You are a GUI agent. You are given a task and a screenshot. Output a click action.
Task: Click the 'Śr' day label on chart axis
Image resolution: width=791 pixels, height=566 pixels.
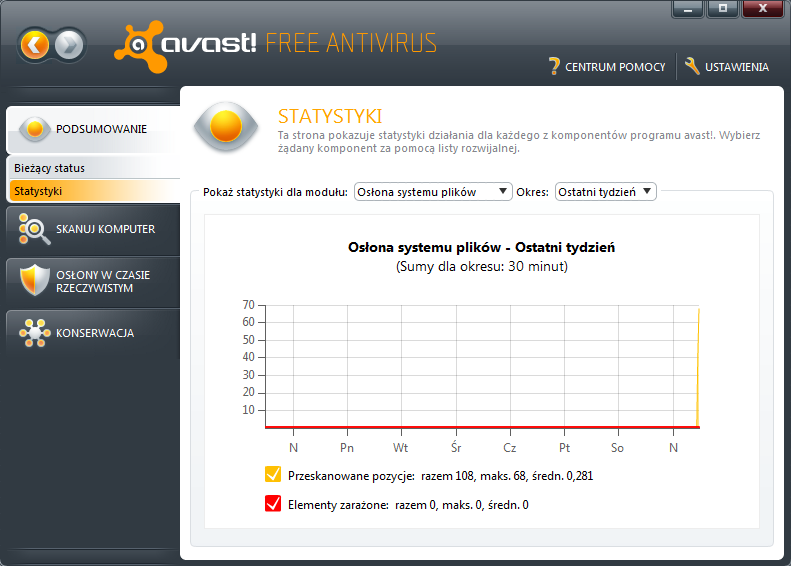456,447
